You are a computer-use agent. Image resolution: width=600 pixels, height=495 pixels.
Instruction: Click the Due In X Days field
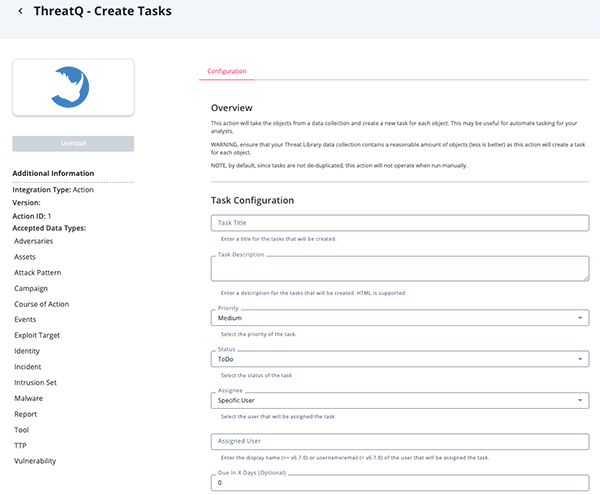pyautogui.click(x=400, y=483)
